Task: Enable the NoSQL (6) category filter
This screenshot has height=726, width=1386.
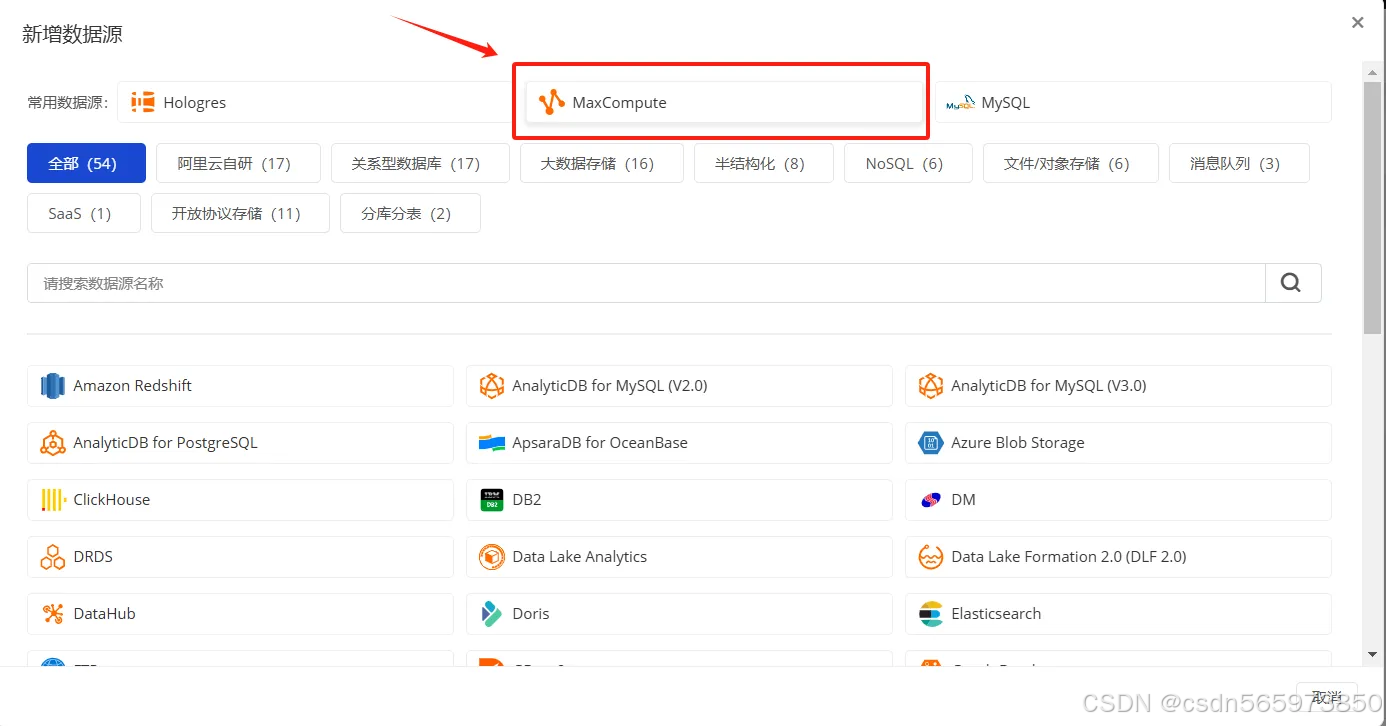Action: point(908,162)
